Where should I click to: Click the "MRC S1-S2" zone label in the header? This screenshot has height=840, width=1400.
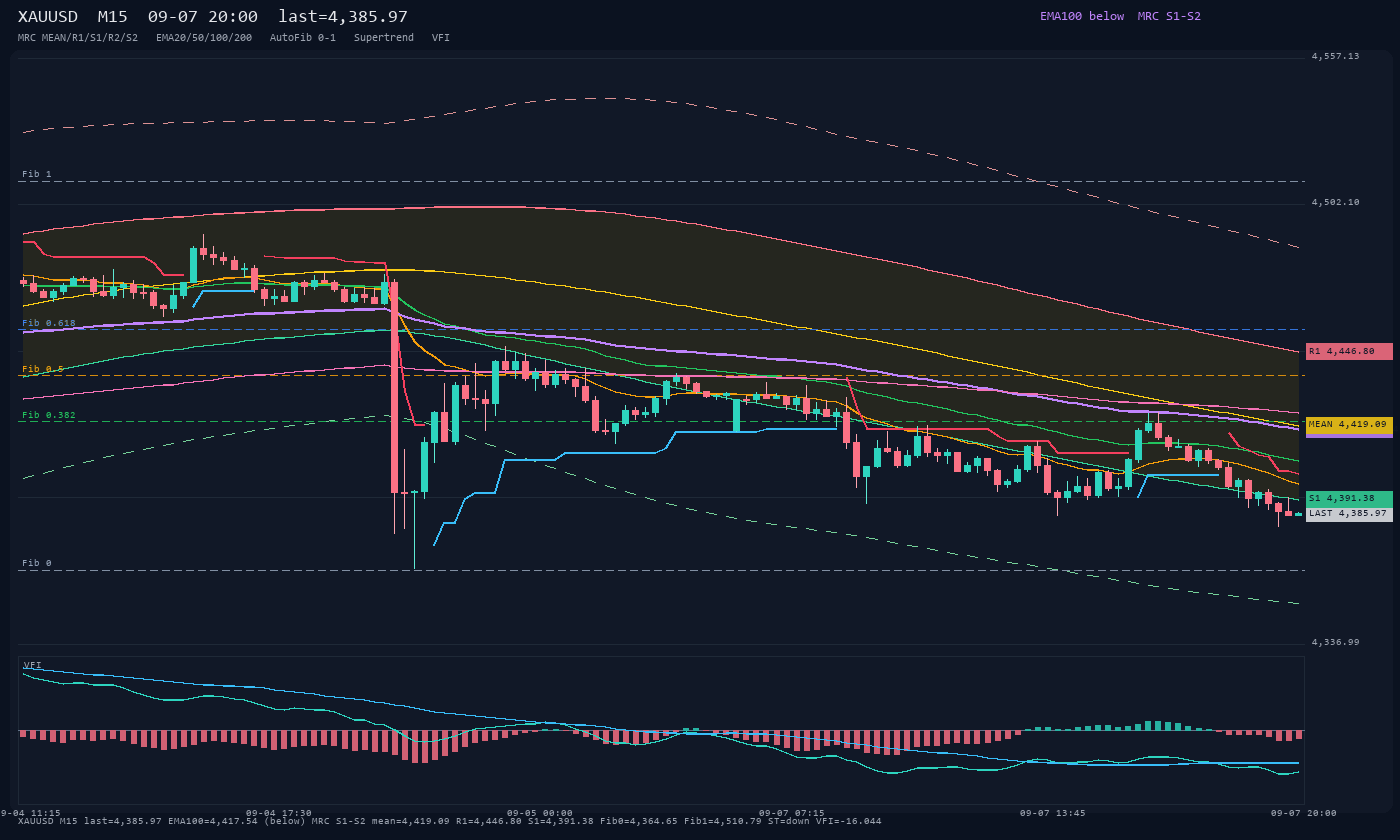click(x=1169, y=16)
